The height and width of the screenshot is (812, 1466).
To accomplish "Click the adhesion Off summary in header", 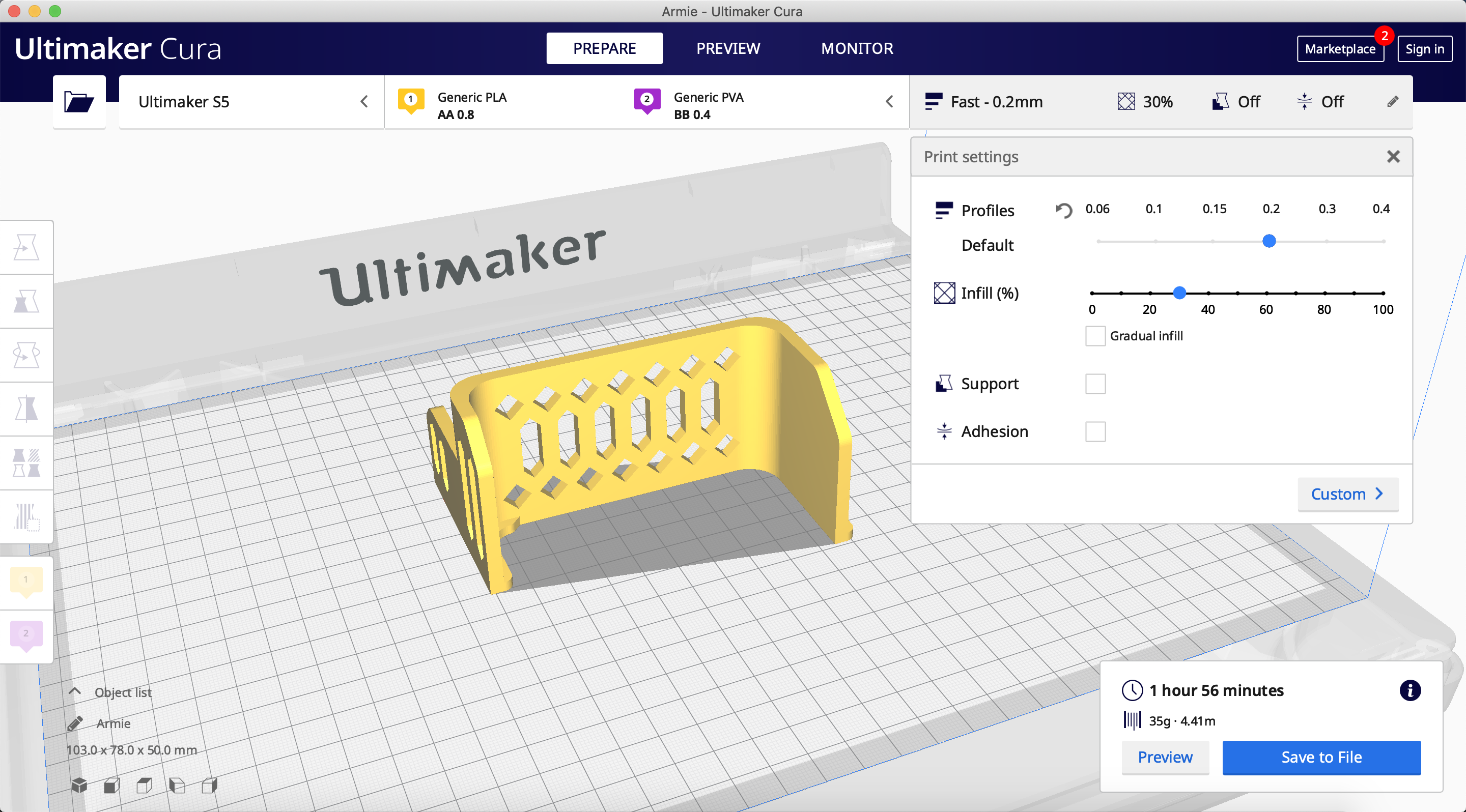I will [1320, 102].
